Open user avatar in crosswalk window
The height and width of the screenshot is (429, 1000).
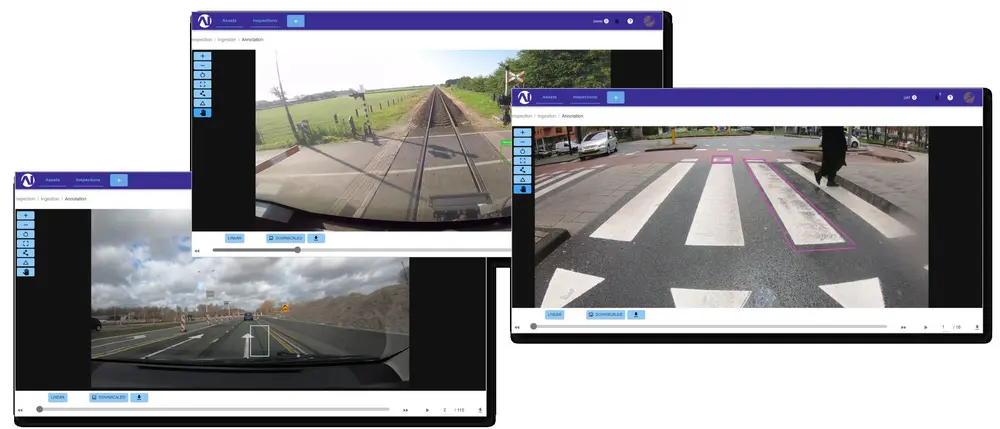tap(969, 98)
